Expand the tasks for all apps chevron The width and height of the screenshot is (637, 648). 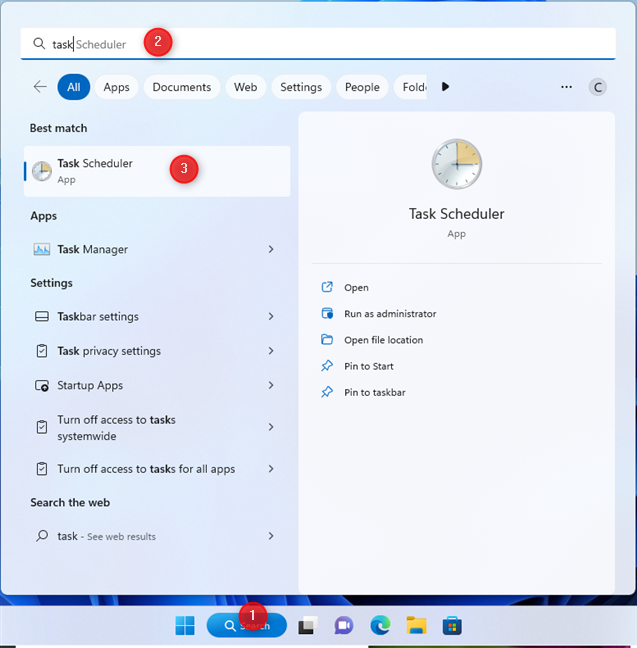(271, 469)
